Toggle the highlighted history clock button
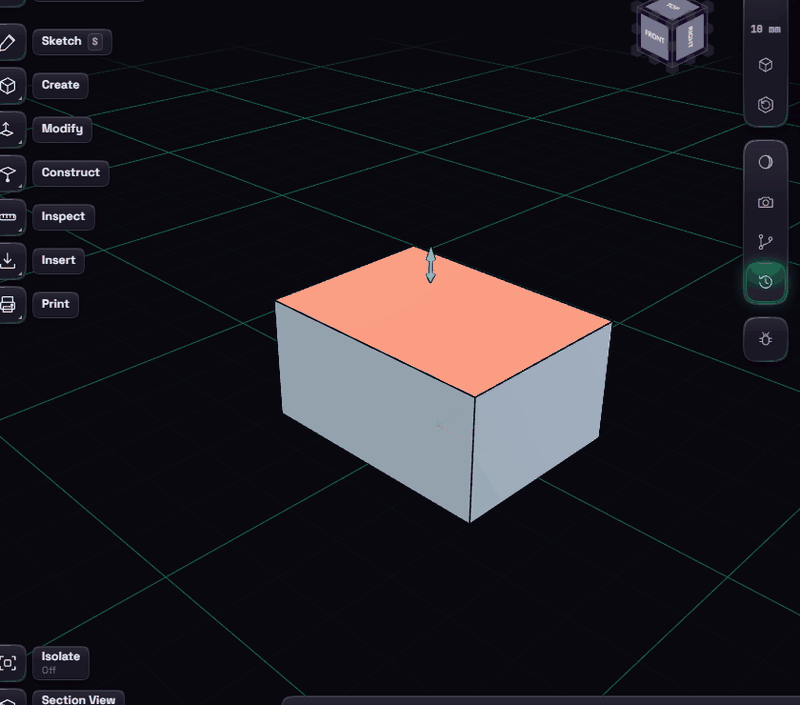This screenshot has width=800, height=705. (765, 282)
